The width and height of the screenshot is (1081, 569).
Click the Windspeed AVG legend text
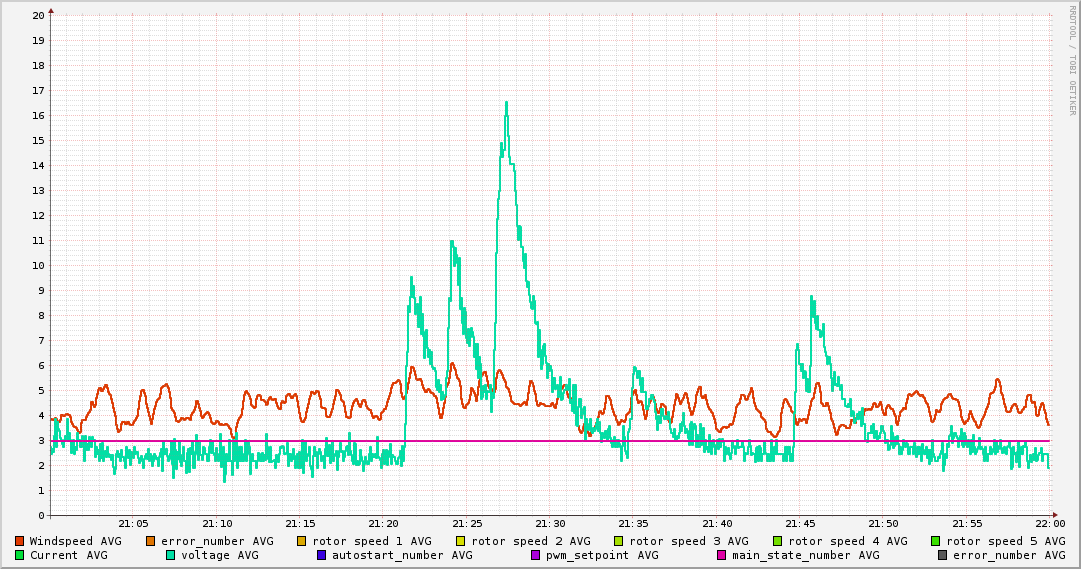75,541
